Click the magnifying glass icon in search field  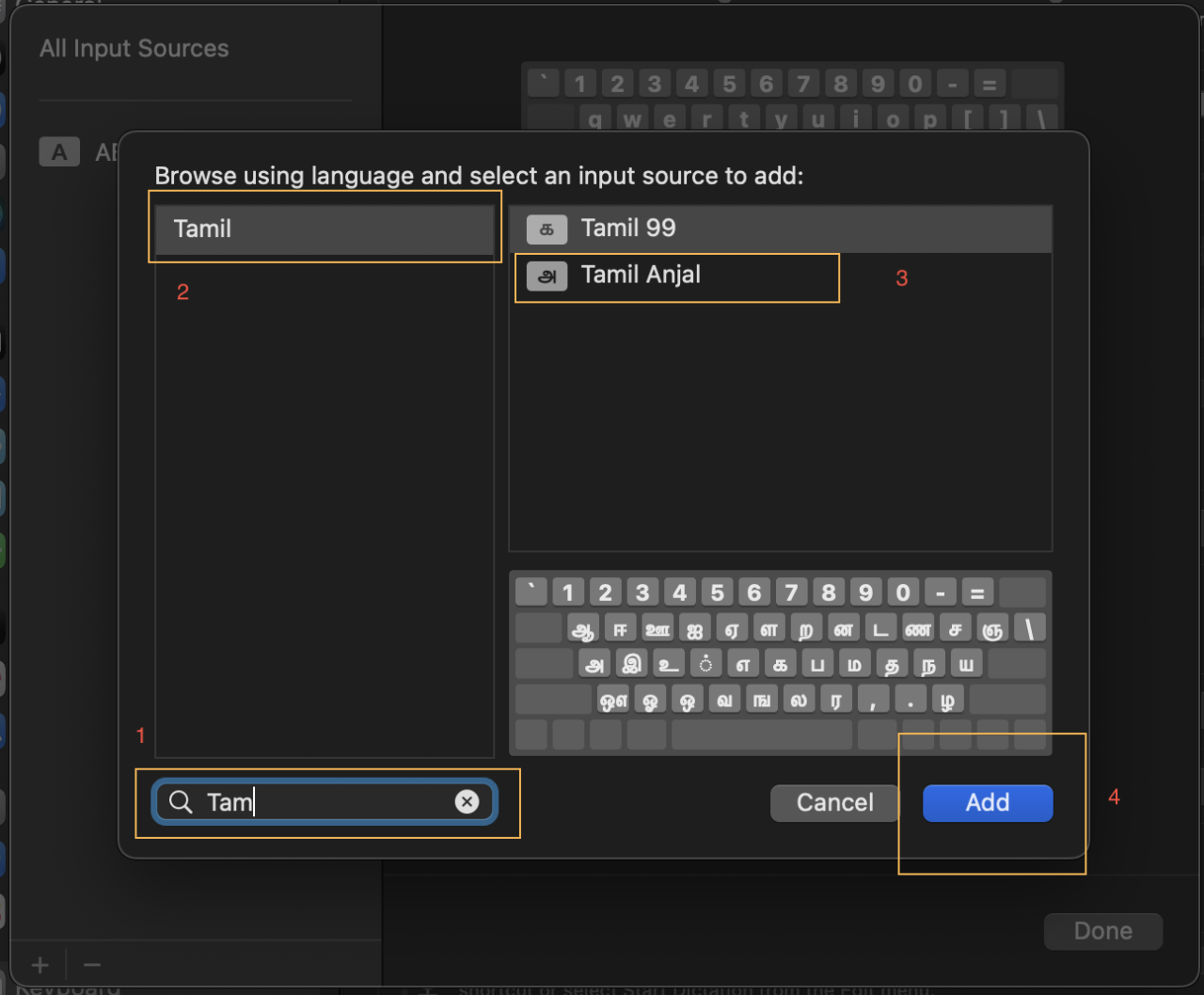pos(181,801)
